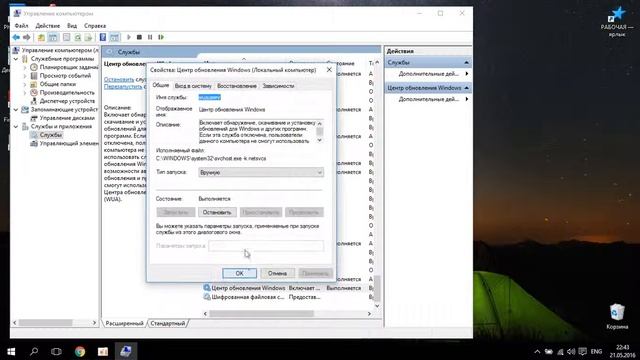Click the Export list toolbar icon
The image size is (640, 360).
[x=89, y=38]
